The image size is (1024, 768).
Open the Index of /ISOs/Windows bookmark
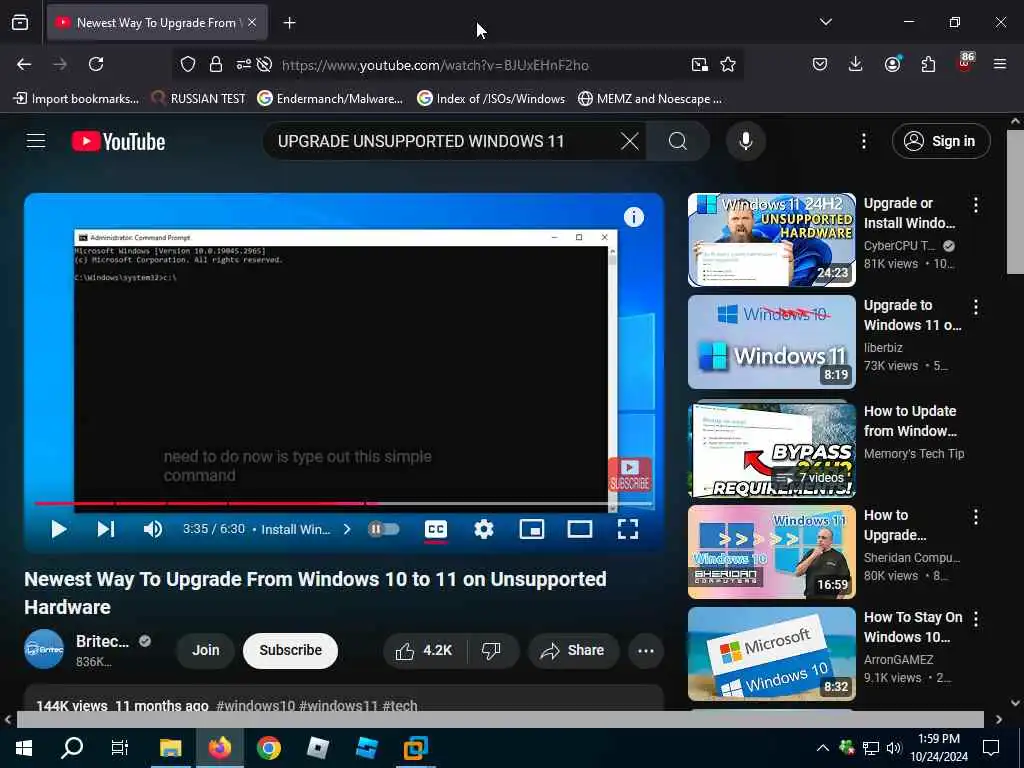pos(491,99)
